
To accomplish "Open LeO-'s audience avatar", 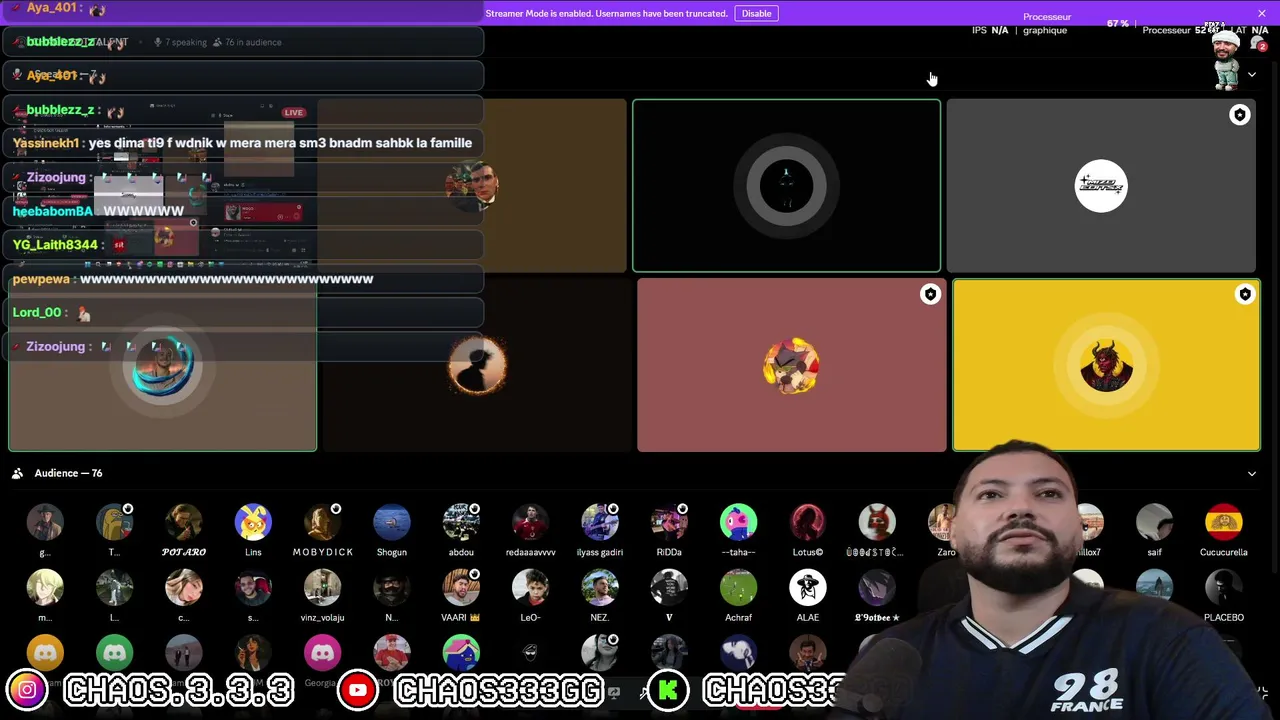I will pos(530,588).
